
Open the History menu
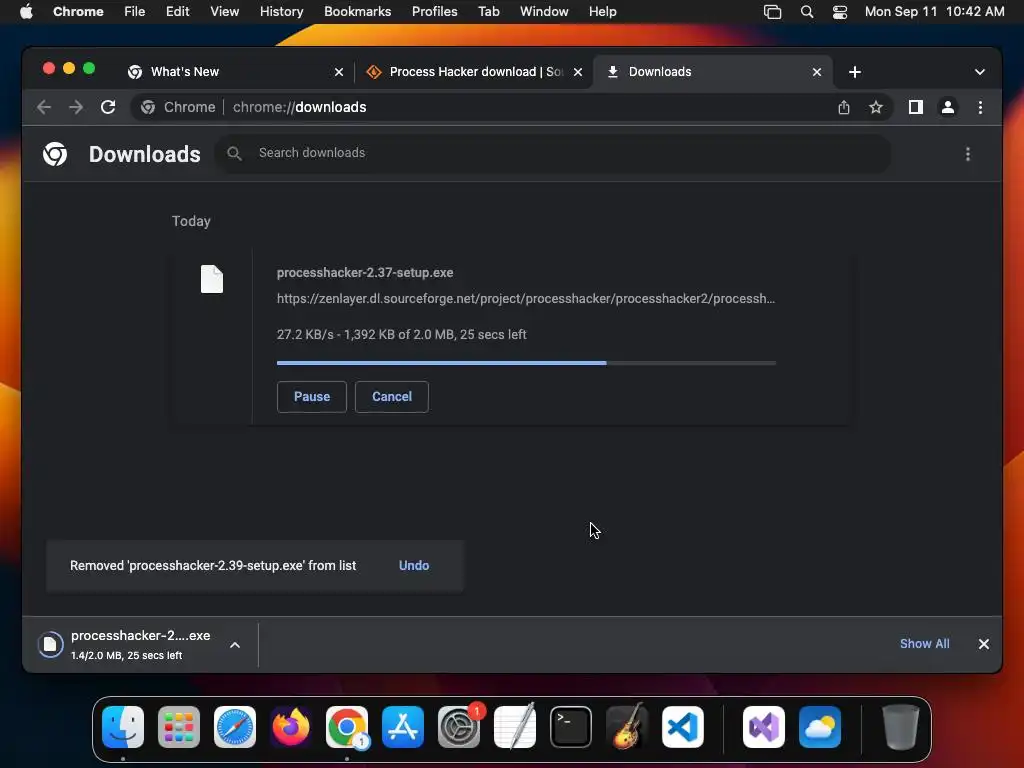[x=281, y=12]
